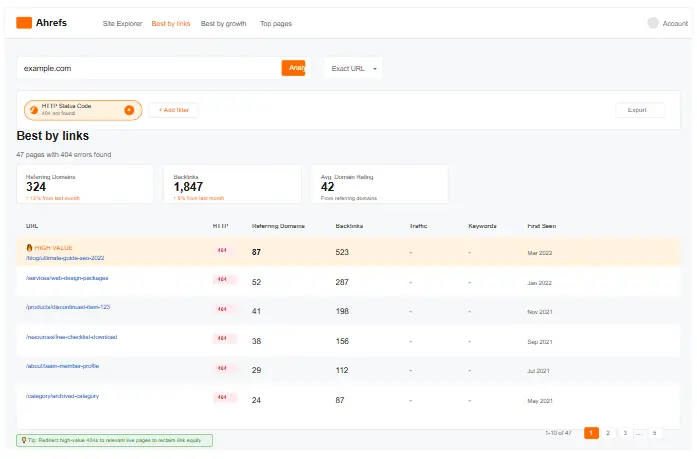Click the 87 referring domains value
This screenshot has width=697, height=459.
click(256, 252)
